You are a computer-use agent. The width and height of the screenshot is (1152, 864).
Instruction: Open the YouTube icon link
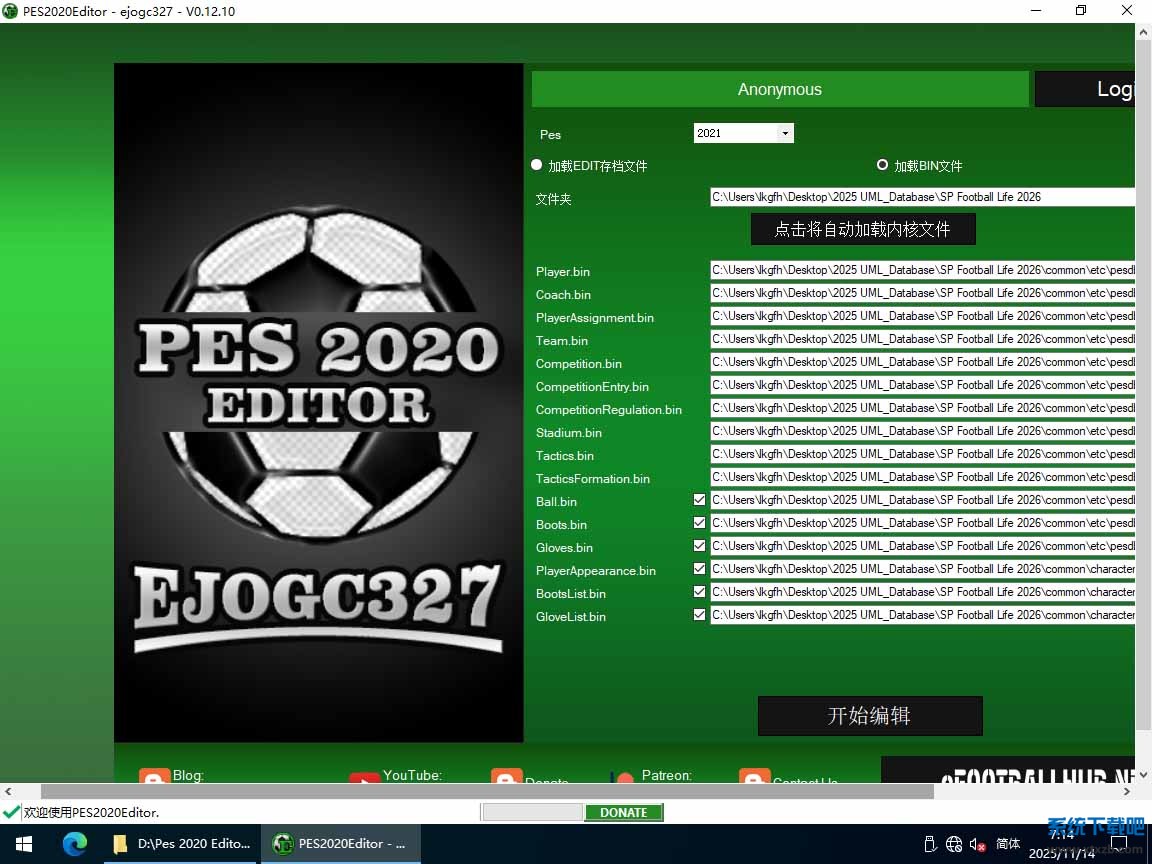click(x=364, y=778)
